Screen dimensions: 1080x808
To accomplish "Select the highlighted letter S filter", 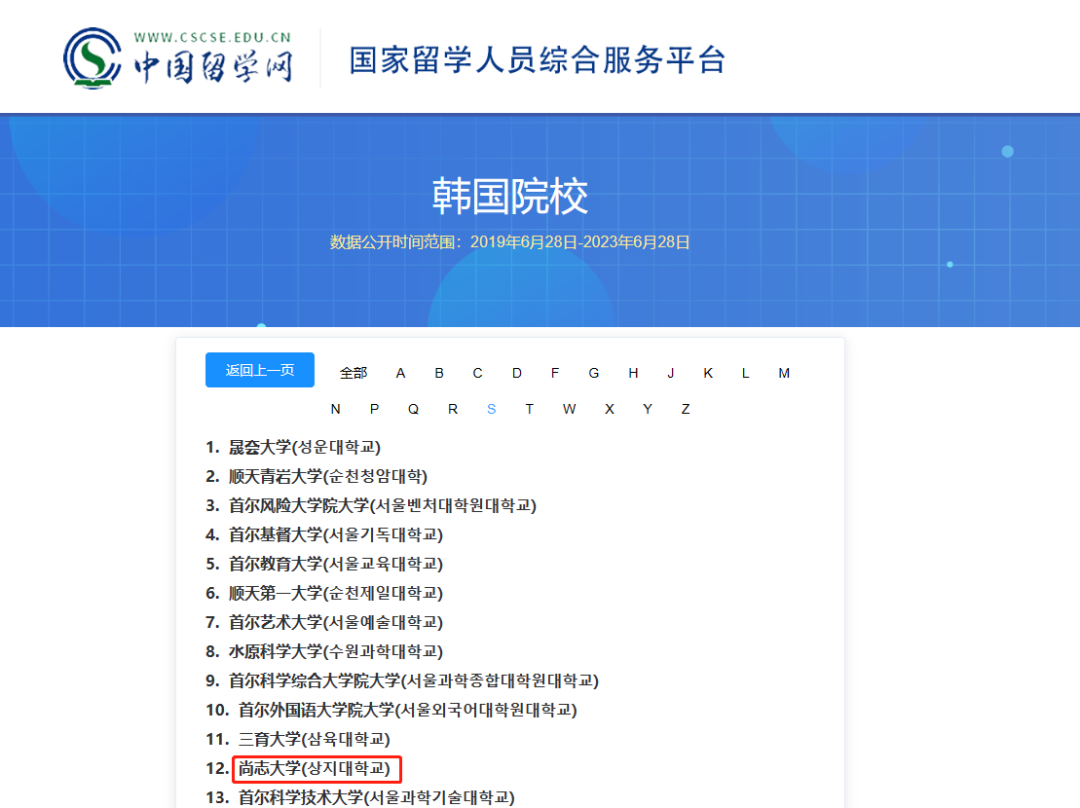I will (491, 408).
